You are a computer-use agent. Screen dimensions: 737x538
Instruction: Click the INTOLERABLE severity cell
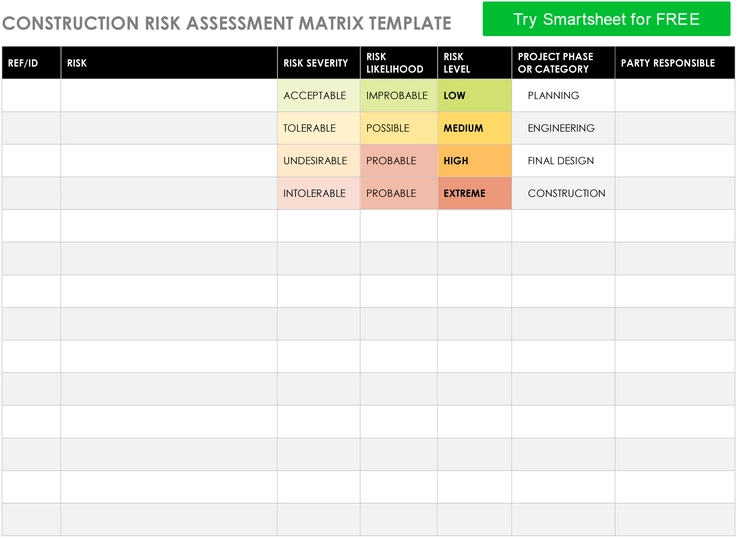coord(319,193)
